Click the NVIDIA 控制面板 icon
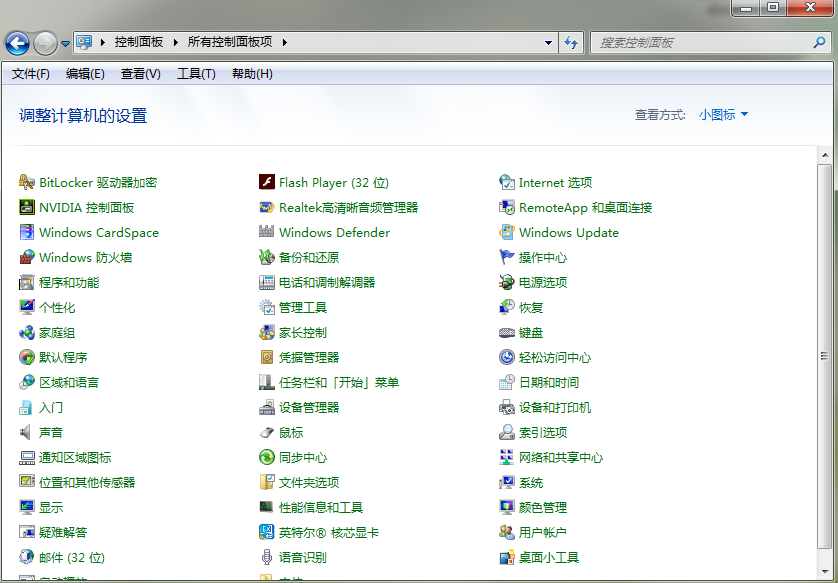The height and width of the screenshot is (583, 838). click(27, 207)
